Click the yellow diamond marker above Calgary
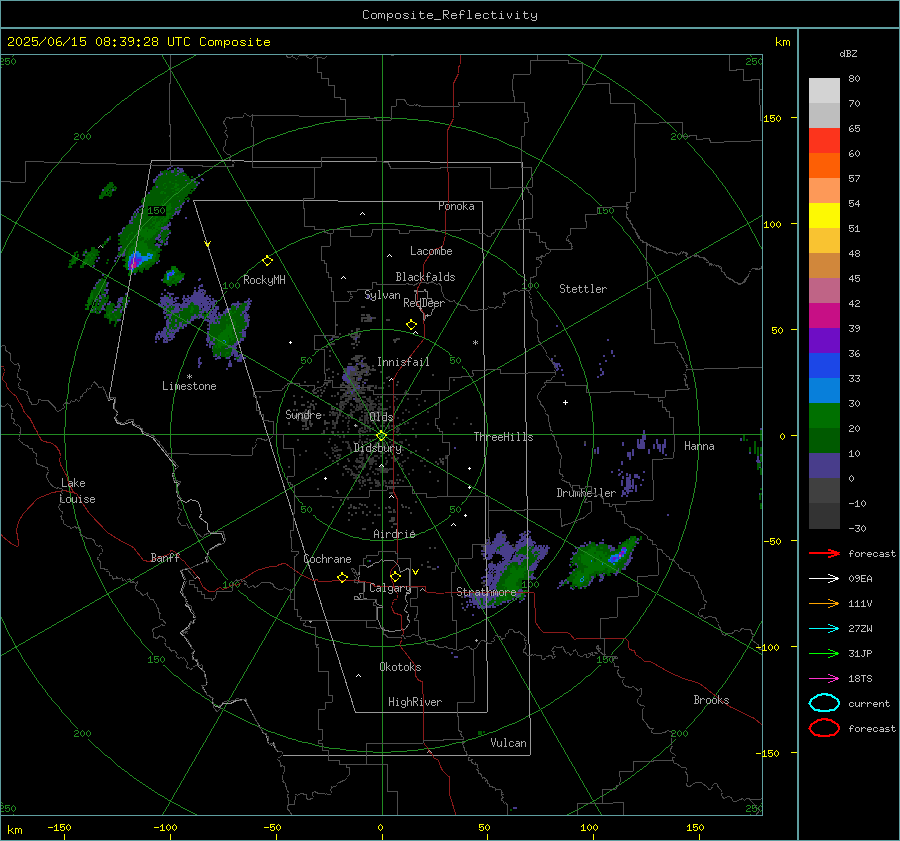This screenshot has width=900, height=841. coord(395,576)
